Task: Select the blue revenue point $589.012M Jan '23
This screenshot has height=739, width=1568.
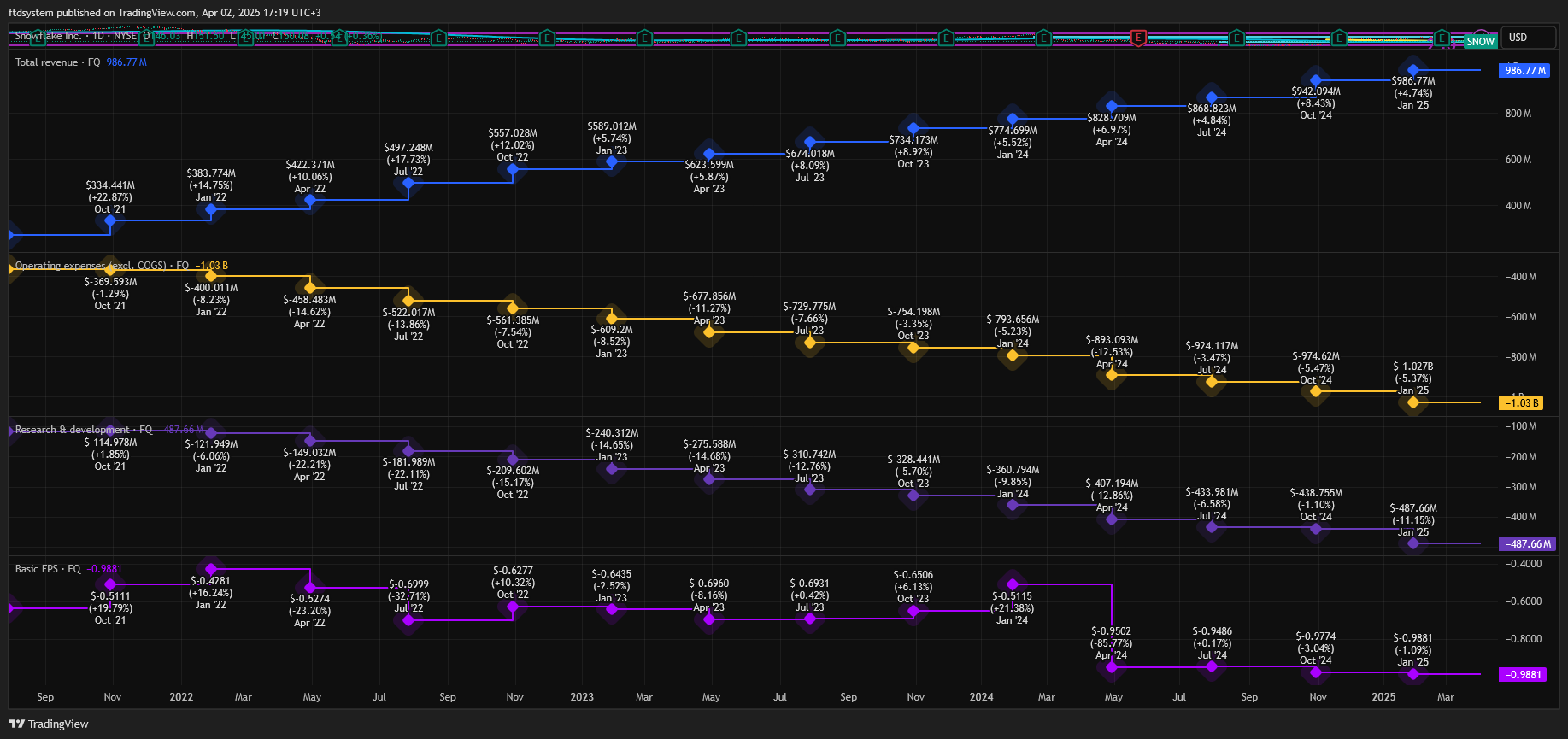Action: (x=612, y=161)
